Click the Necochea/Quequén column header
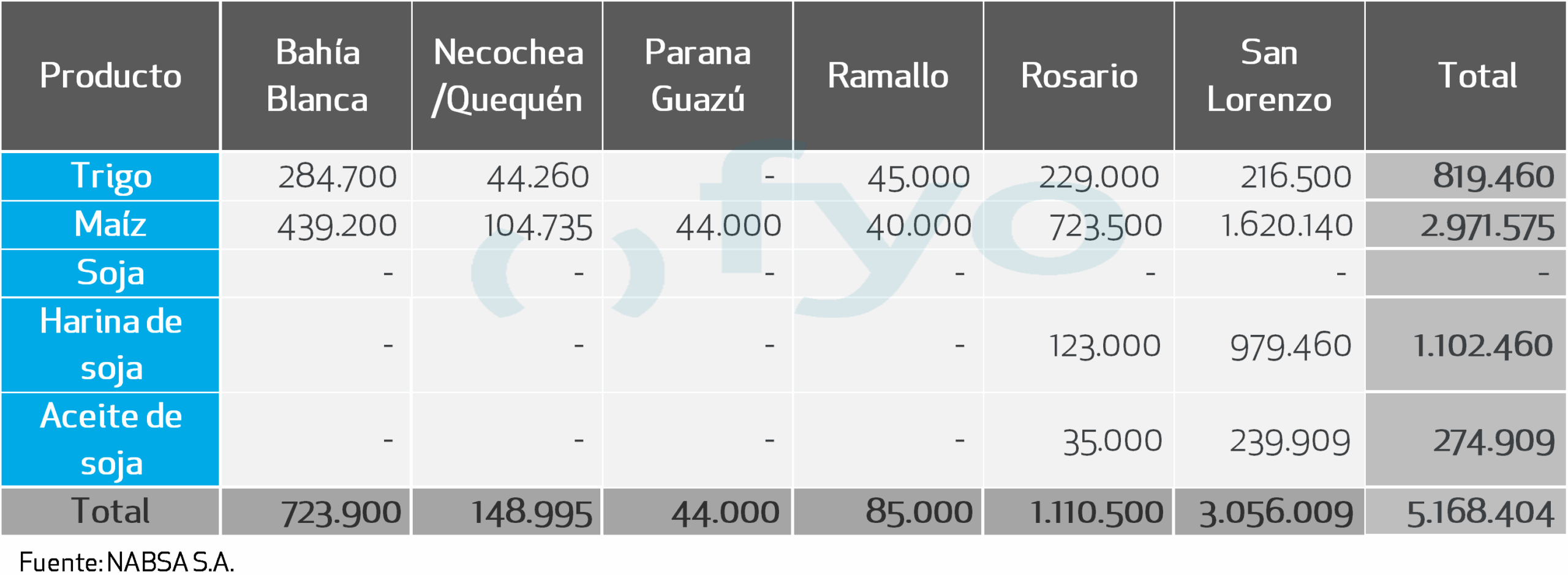 click(508, 76)
